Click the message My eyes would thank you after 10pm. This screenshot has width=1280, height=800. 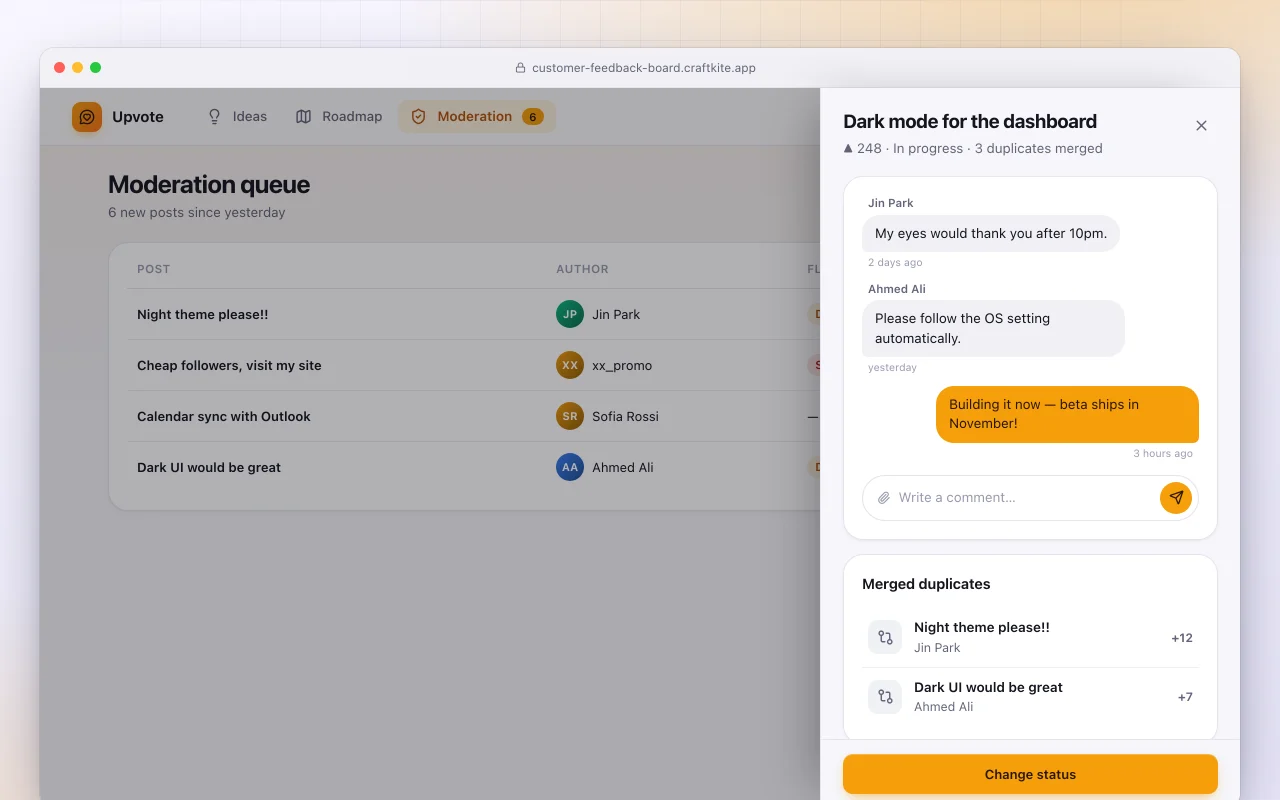coord(991,234)
